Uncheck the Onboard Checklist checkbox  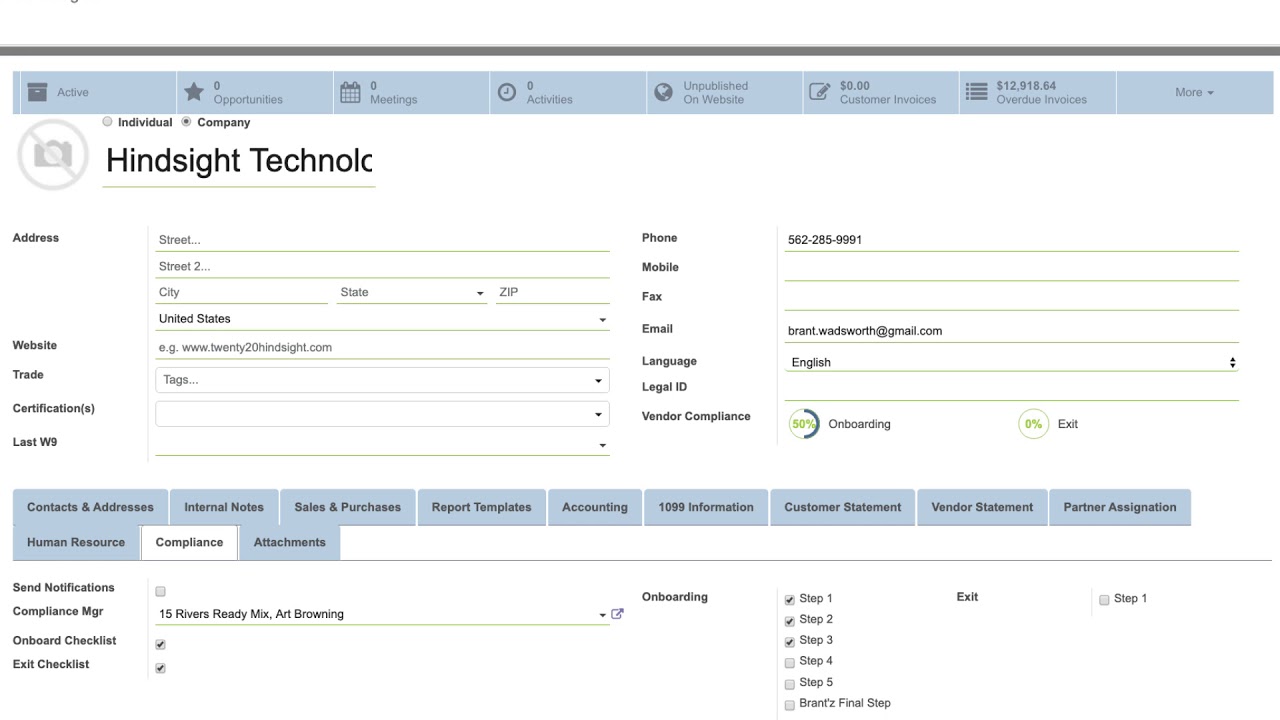[160, 645]
